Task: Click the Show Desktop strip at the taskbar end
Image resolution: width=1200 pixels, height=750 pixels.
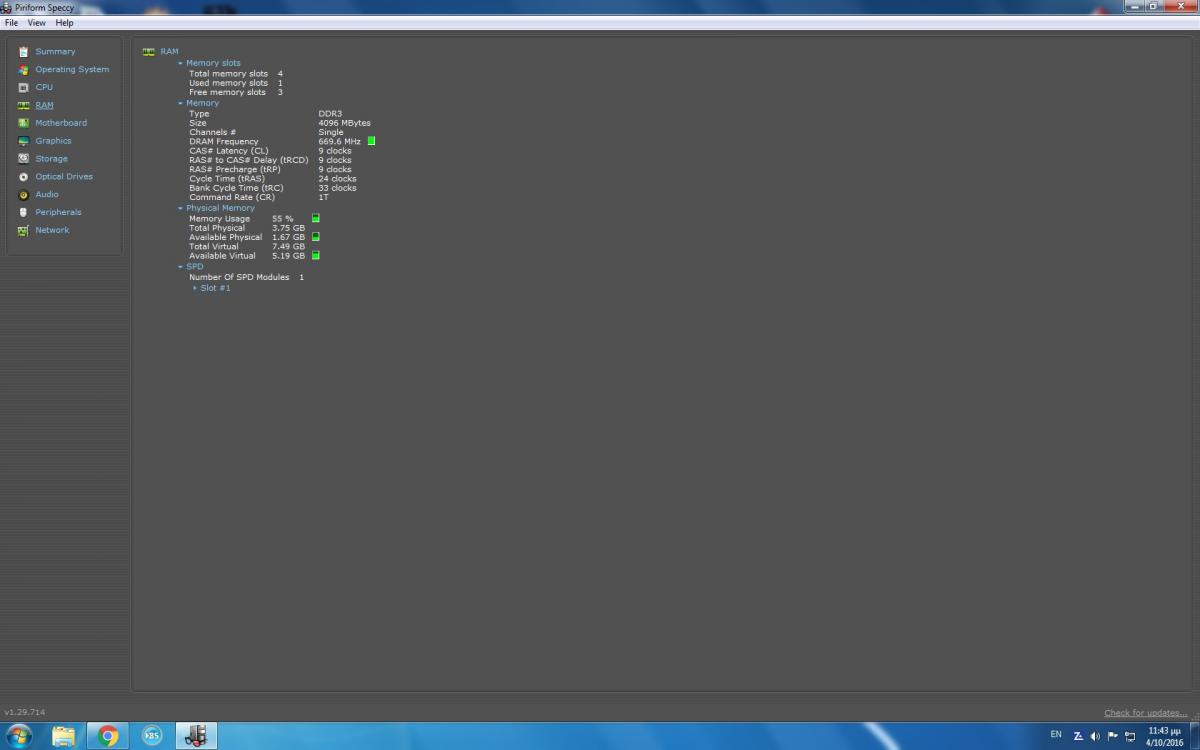Action: click(x=1195, y=737)
